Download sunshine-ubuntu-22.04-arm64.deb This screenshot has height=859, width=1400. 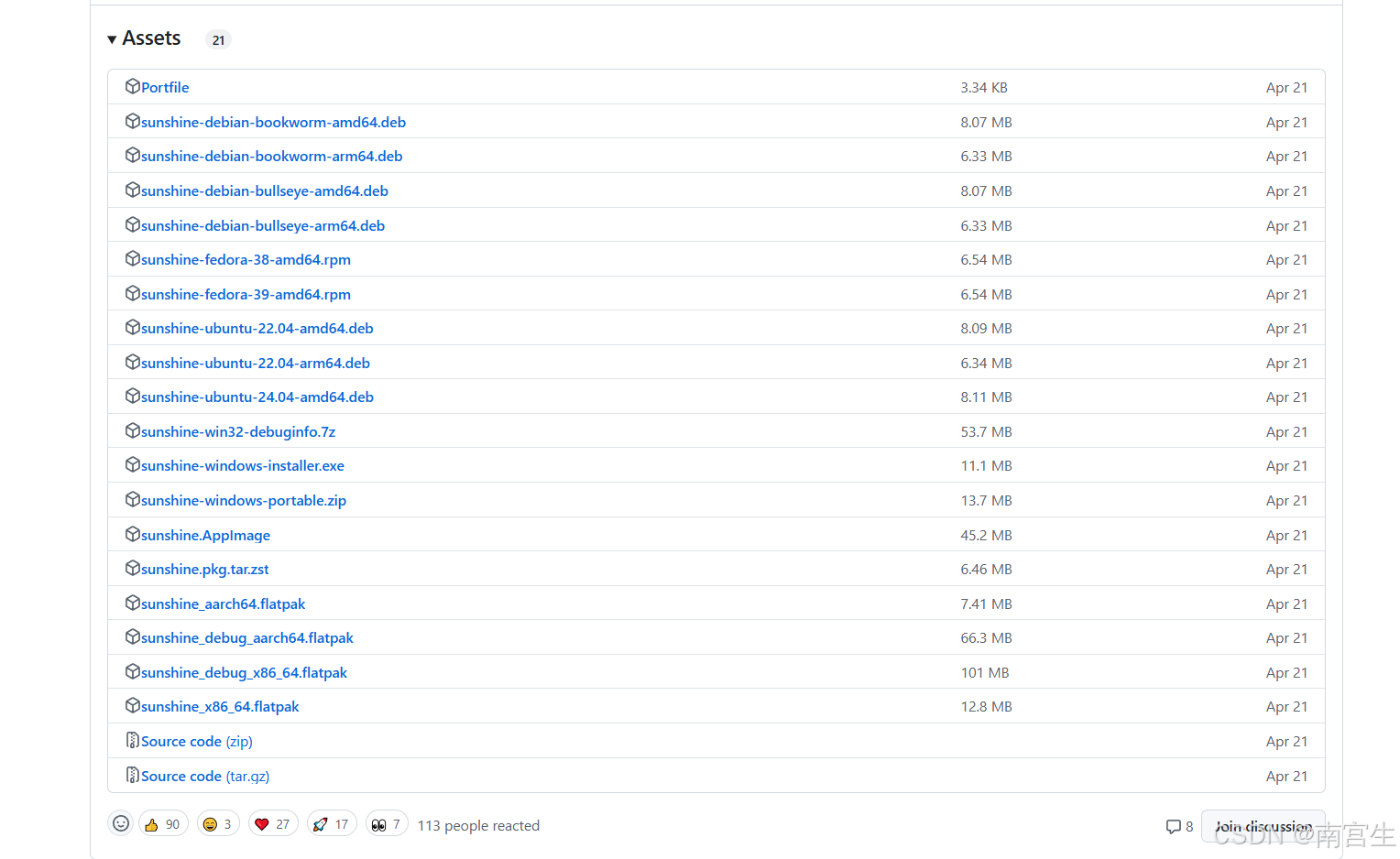256,363
